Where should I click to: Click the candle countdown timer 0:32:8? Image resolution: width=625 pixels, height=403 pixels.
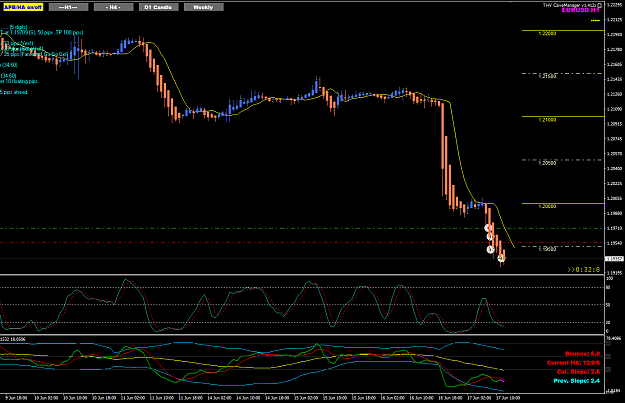coord(584,270)
